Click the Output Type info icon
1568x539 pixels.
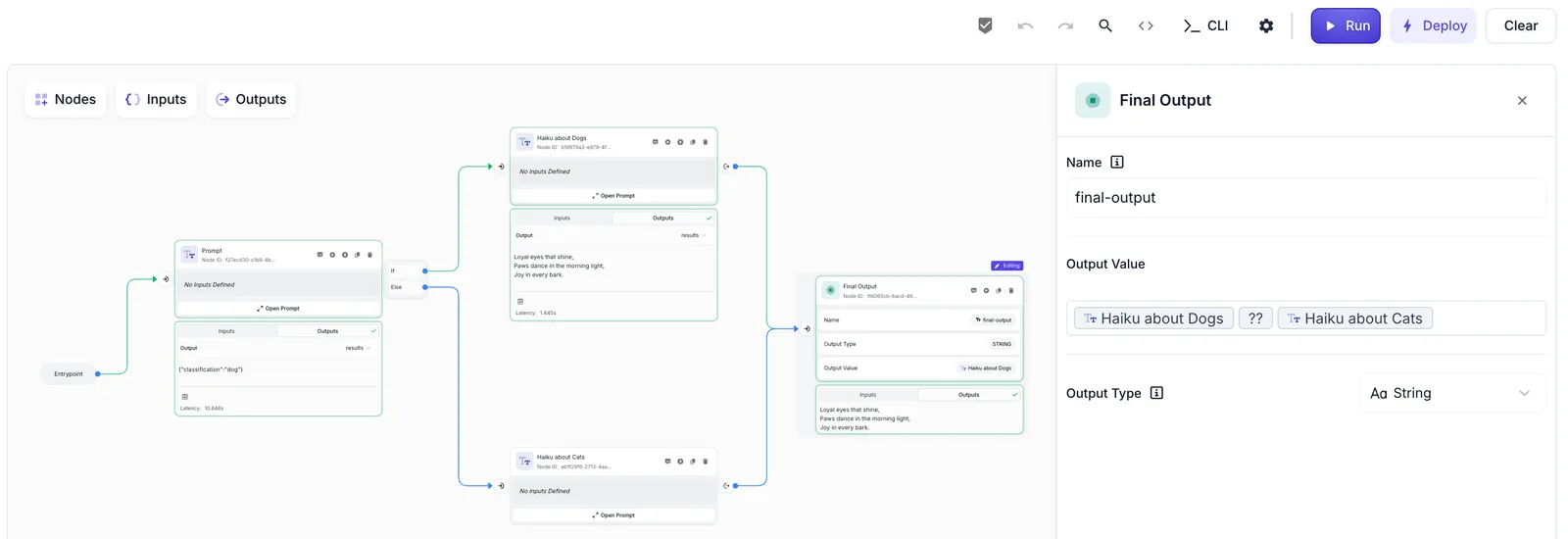point(1156,393)
